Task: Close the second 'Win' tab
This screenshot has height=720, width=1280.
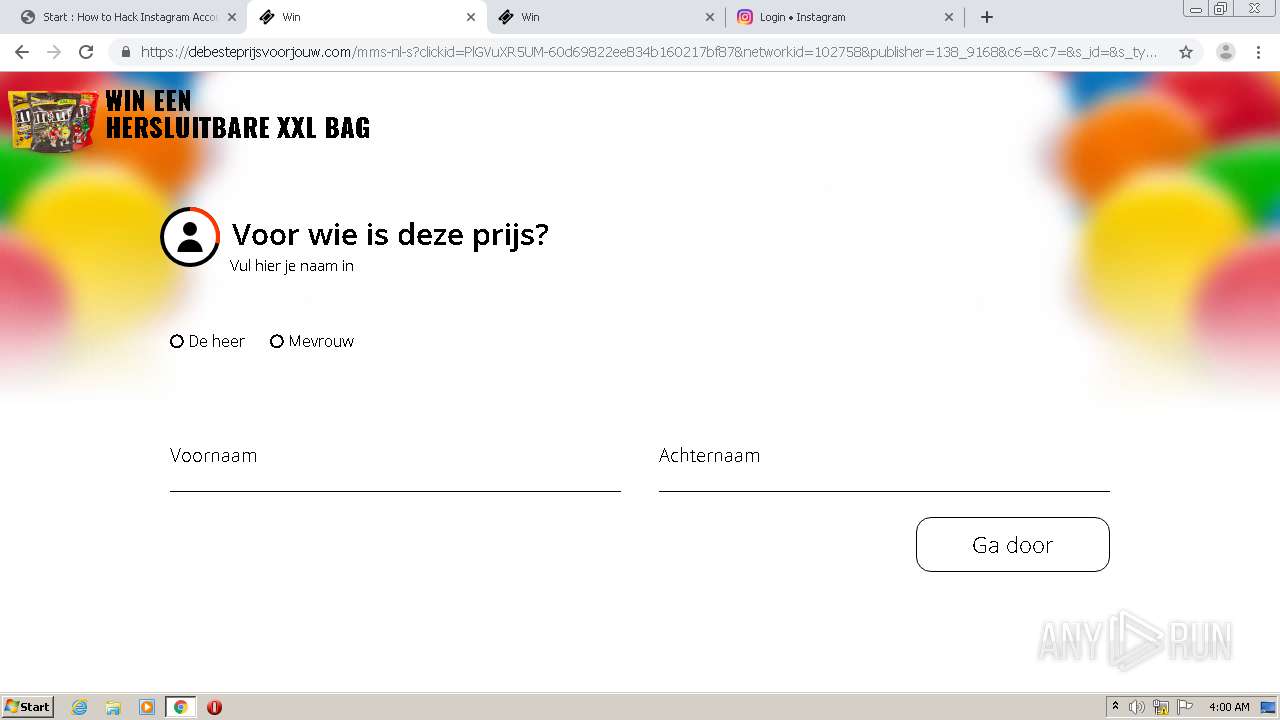Action: click(x=710, y=17)
